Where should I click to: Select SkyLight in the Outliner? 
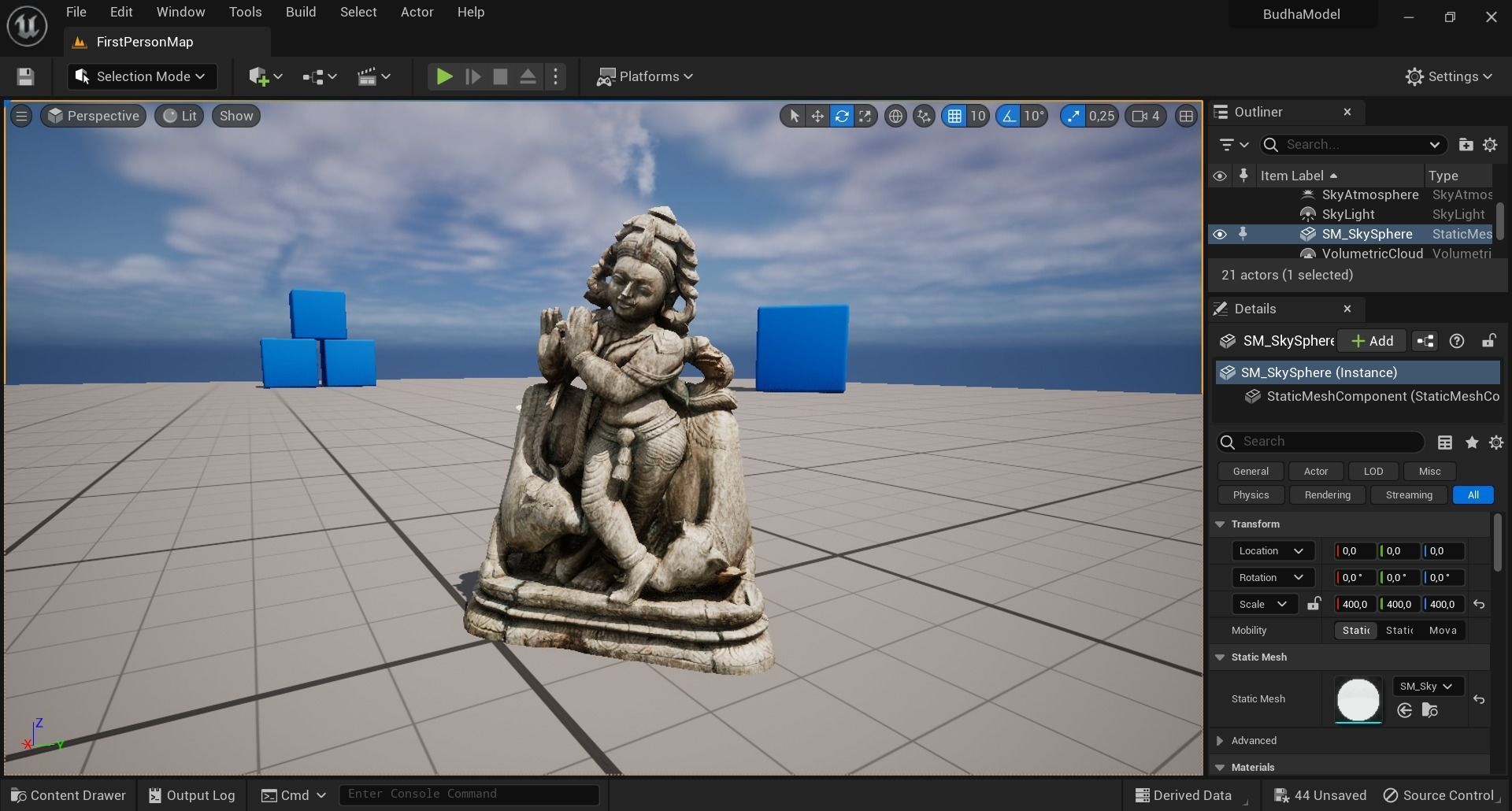pyautogui.click(x=1348, y=214)
